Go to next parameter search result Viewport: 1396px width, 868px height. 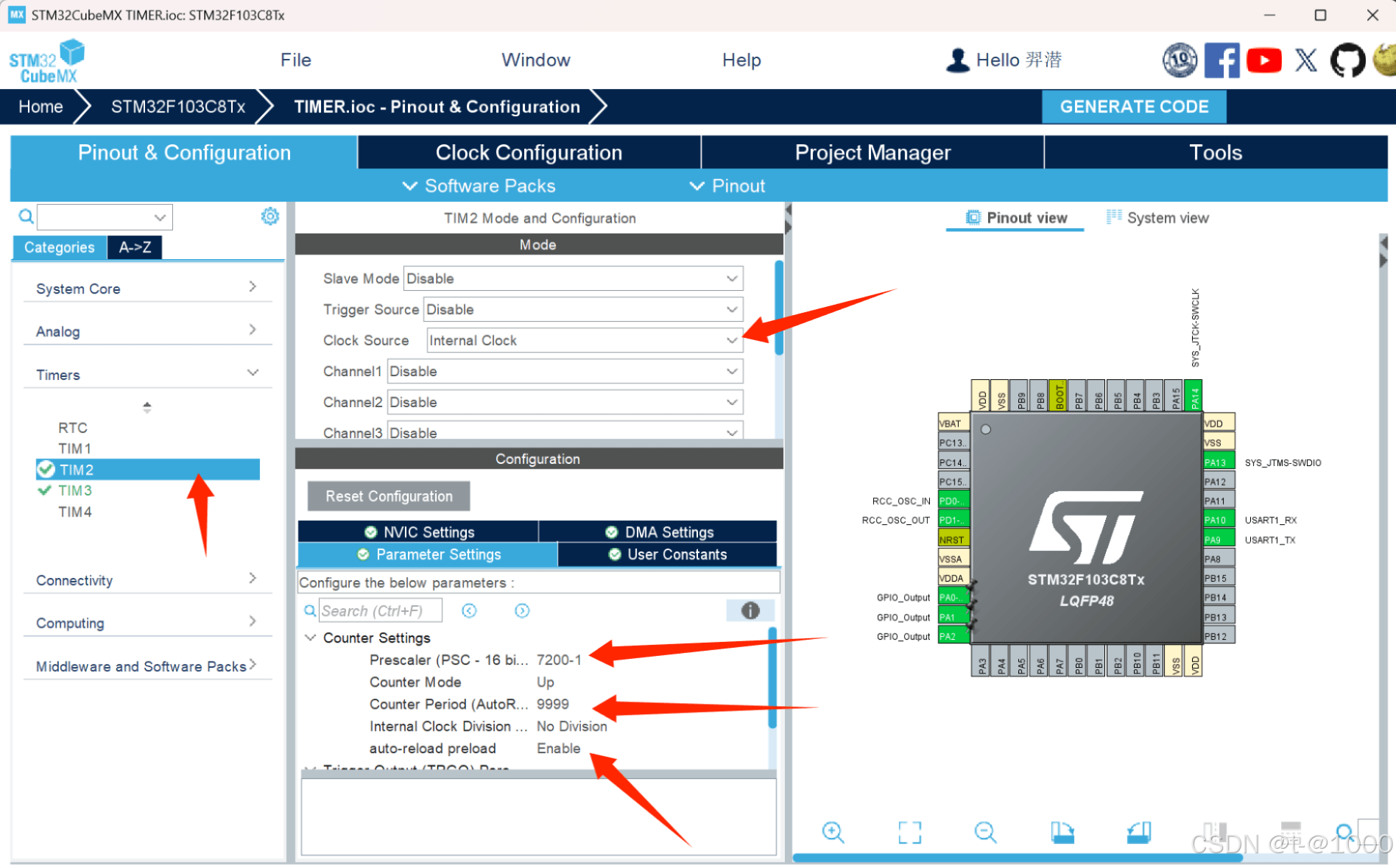(522, 610)
